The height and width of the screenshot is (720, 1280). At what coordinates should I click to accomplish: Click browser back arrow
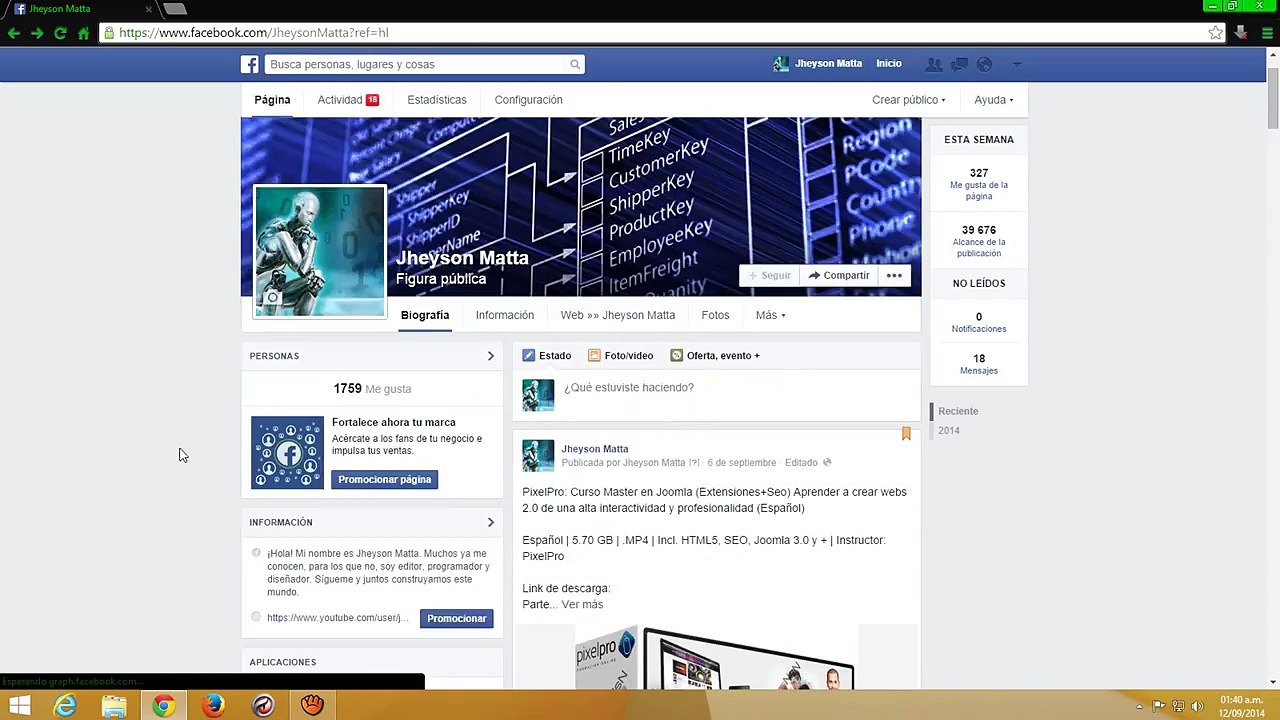[13, 33]
